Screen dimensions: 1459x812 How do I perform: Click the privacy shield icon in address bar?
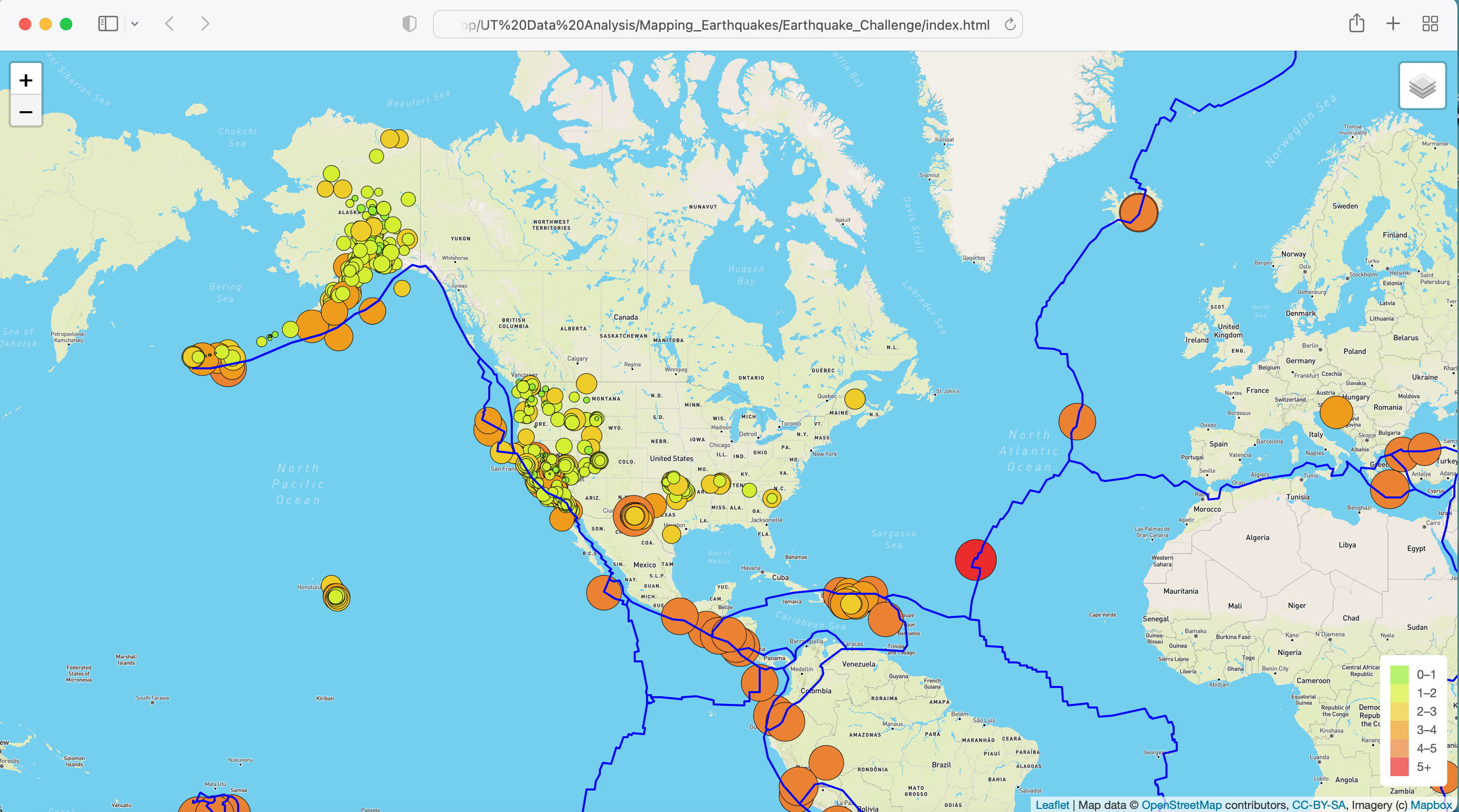pos(409,25)
